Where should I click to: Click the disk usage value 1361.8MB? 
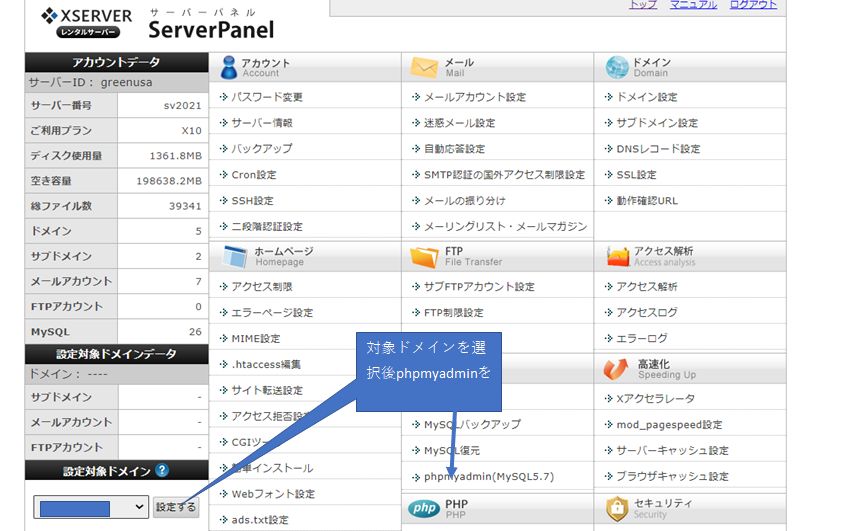(x=176, y=156)
